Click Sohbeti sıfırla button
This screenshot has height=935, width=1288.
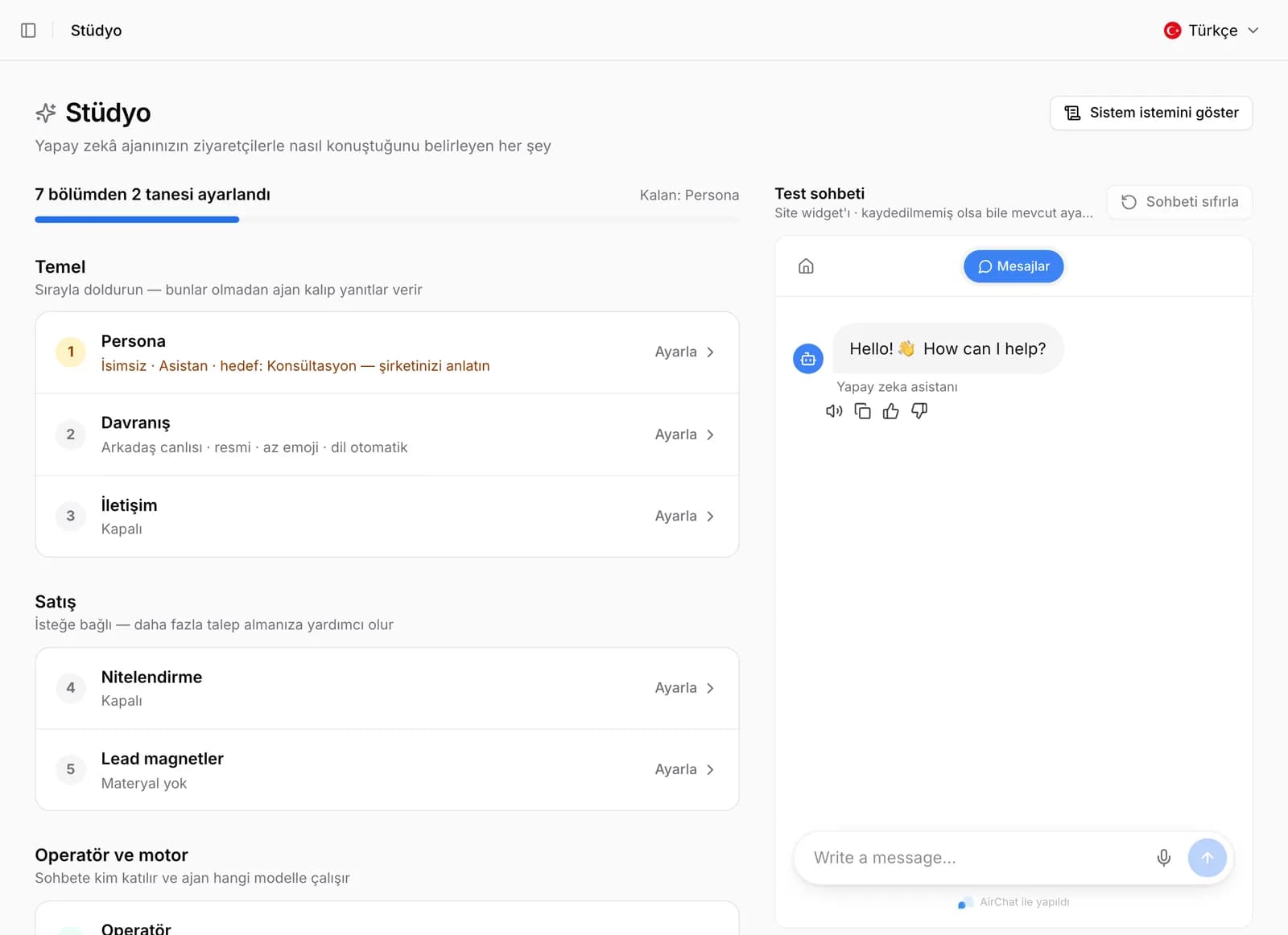point(1179,202)
